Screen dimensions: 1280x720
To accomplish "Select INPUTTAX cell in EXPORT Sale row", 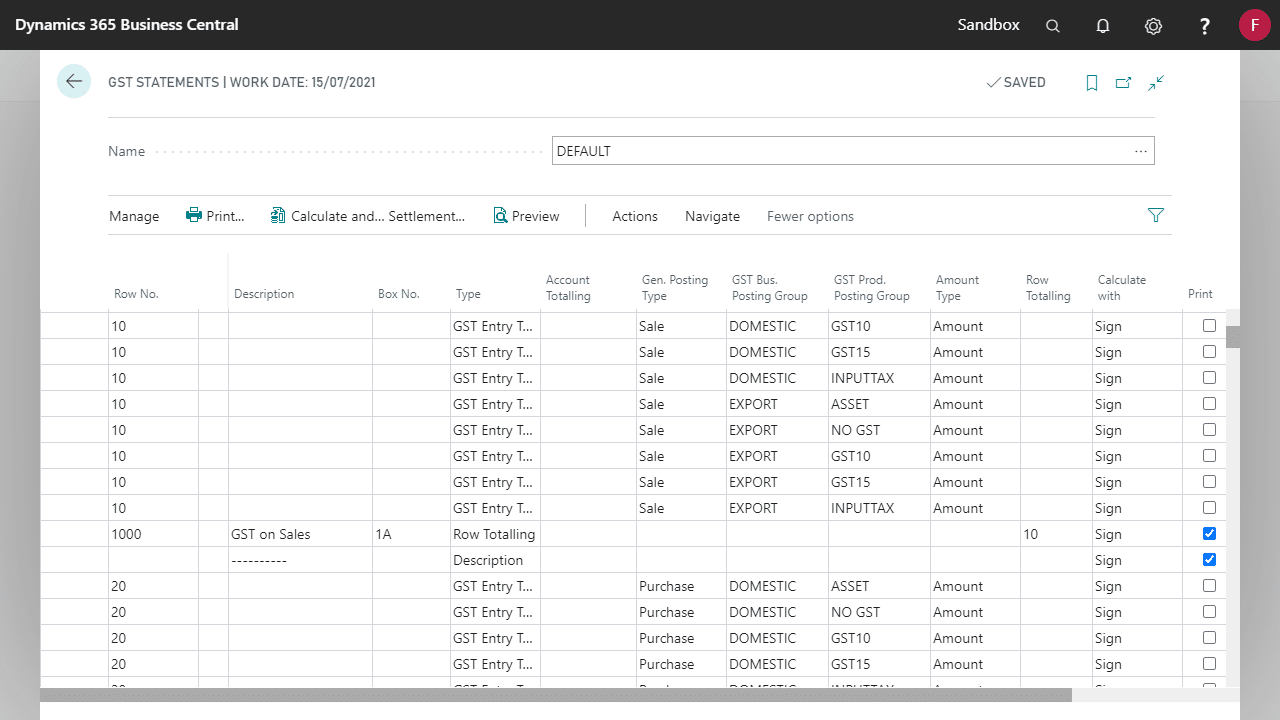I will tap(879, 508).
